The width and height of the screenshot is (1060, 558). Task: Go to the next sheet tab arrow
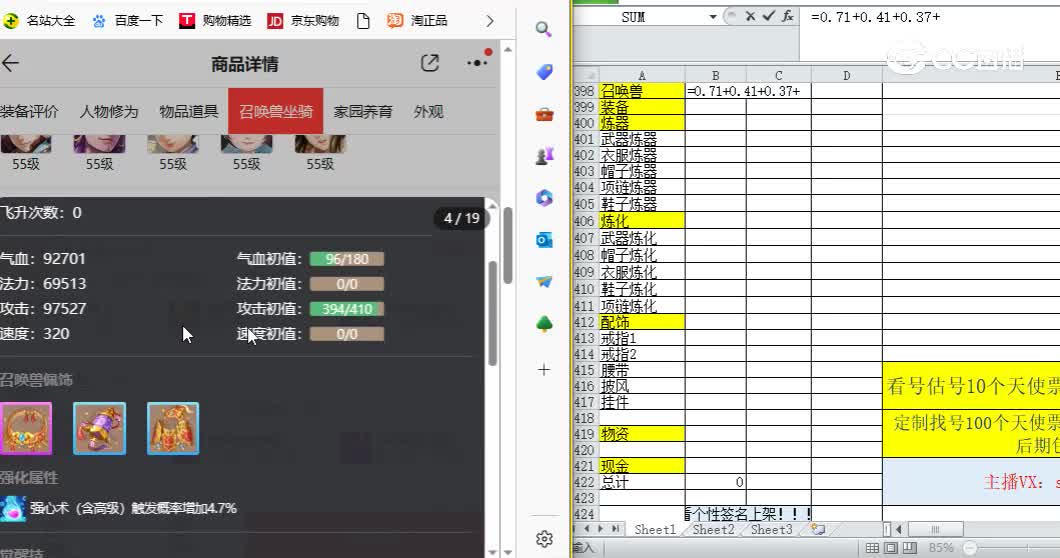click(601, 529)
